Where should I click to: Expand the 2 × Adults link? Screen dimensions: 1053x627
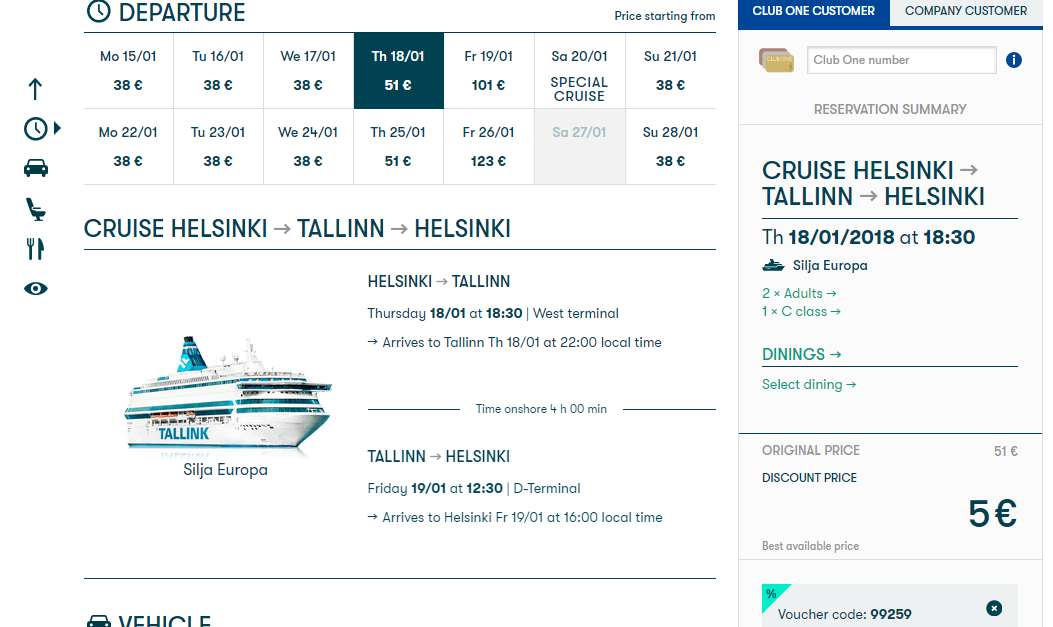pyautogui.click(x=798, y=293)
